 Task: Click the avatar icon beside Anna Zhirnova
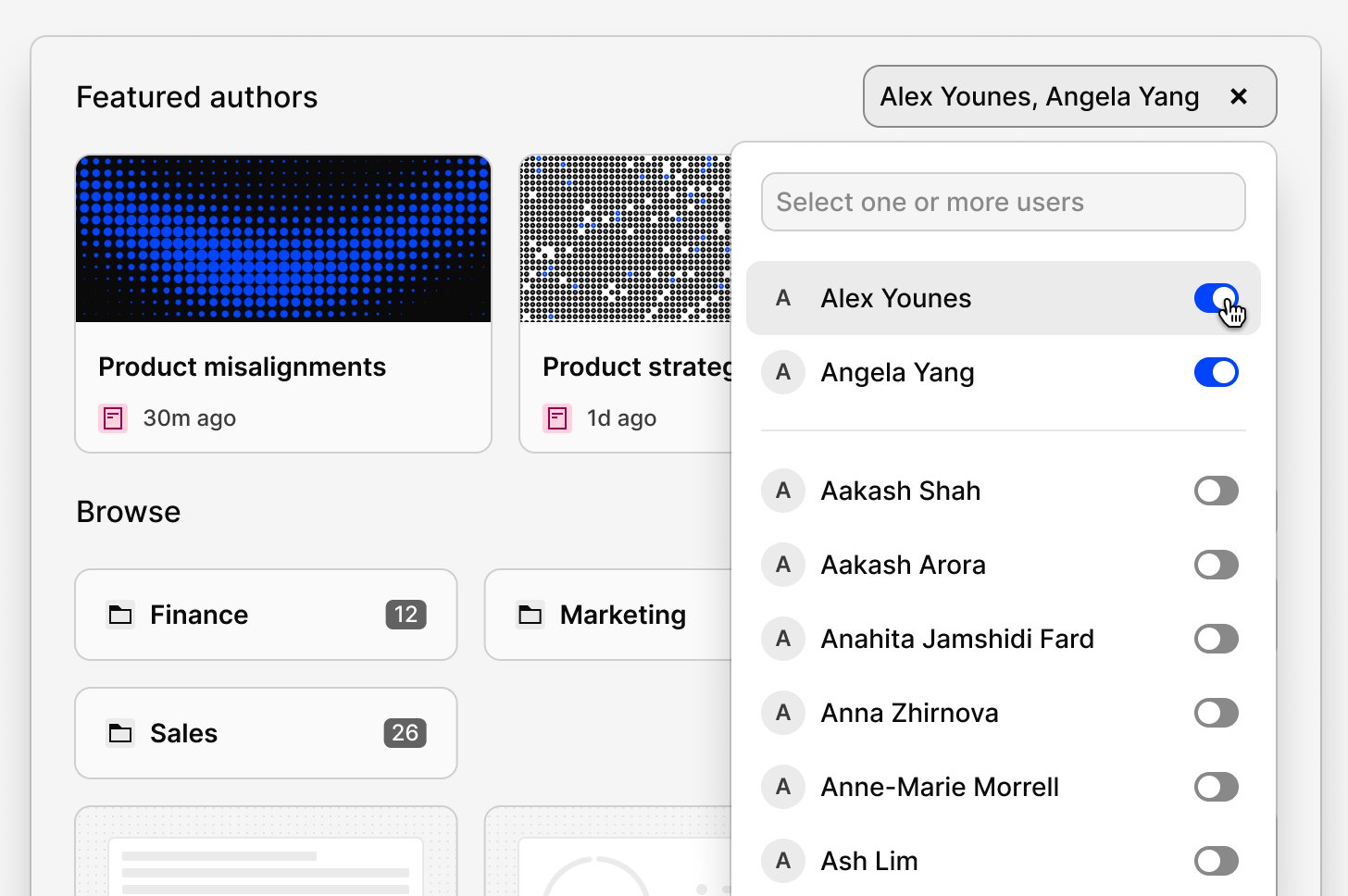point(783,713)
